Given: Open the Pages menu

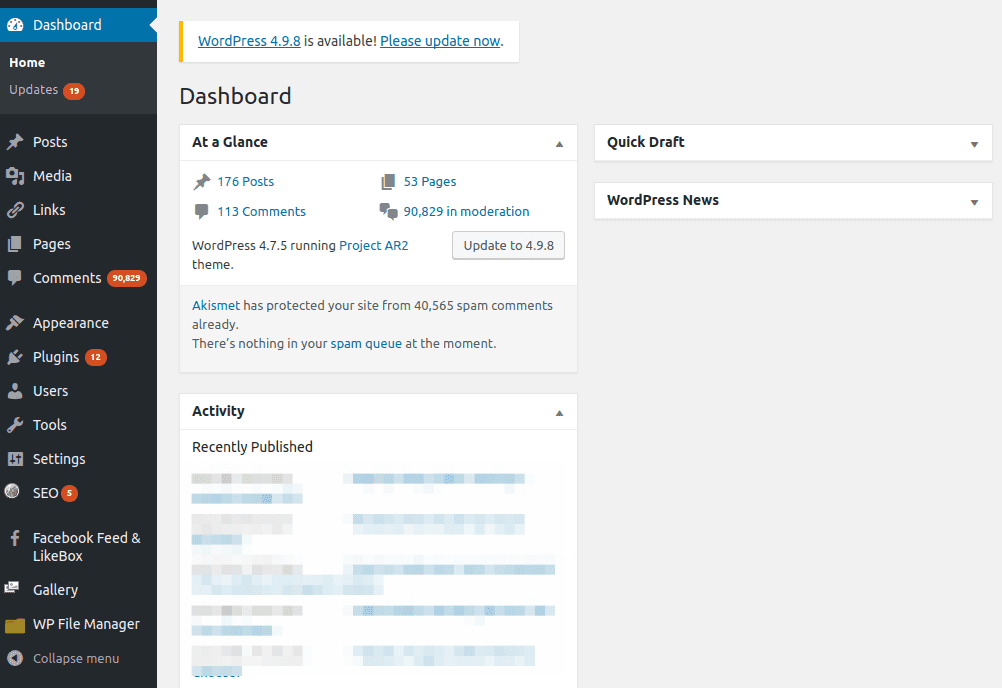Looking at the screenshot, I should click(52, 244).
